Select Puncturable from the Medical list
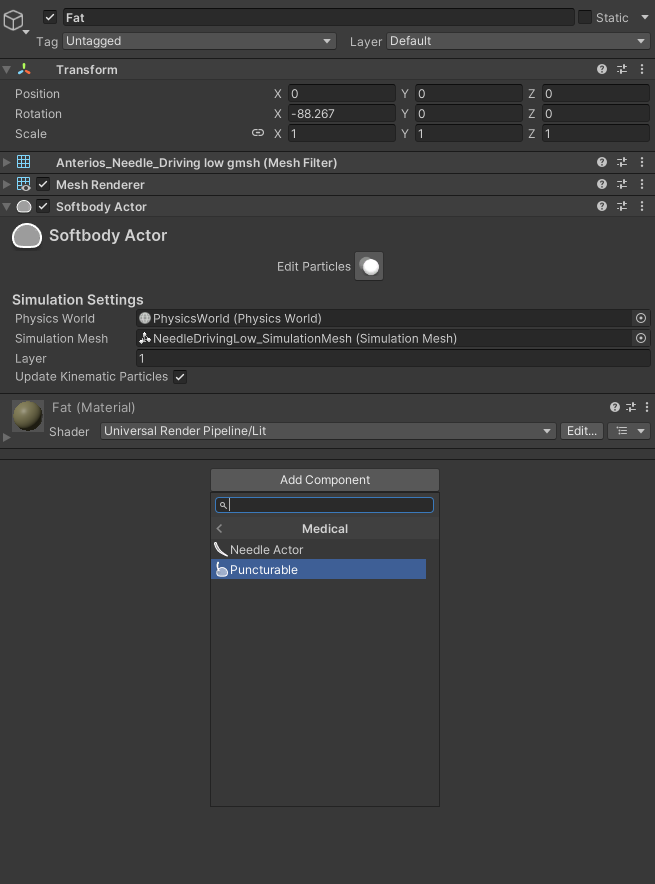This screenshot has height=884, width=655. [318, 570]
